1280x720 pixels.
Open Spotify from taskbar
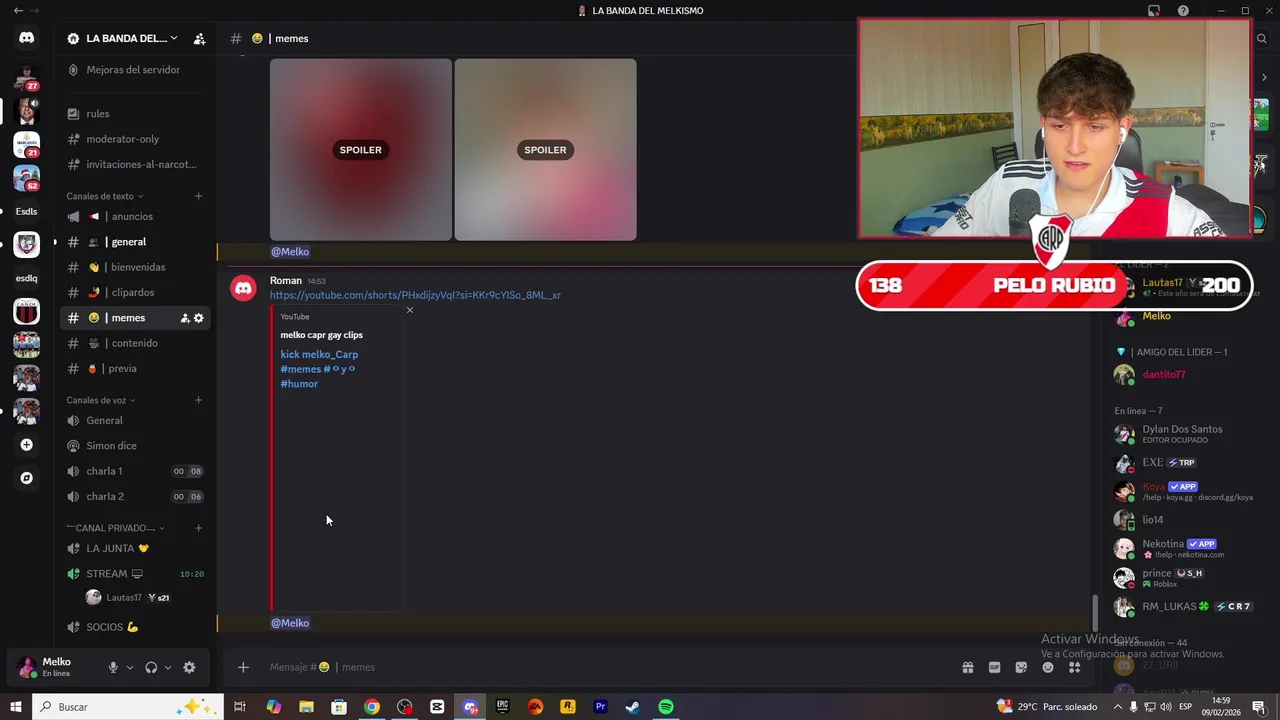pos(666,707)
